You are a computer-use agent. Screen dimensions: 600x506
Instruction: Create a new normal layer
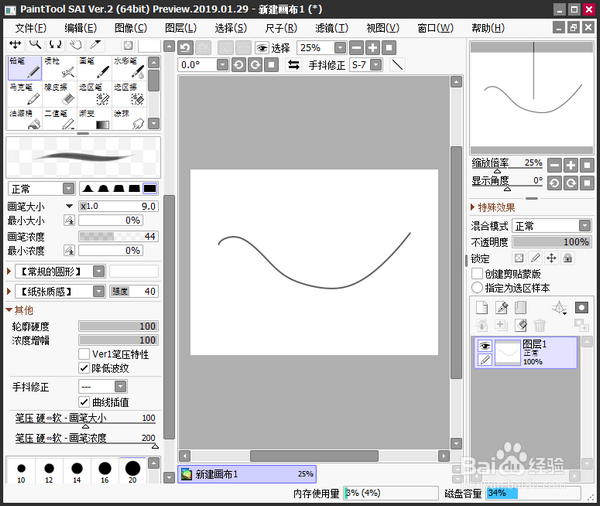pos(482,307)
